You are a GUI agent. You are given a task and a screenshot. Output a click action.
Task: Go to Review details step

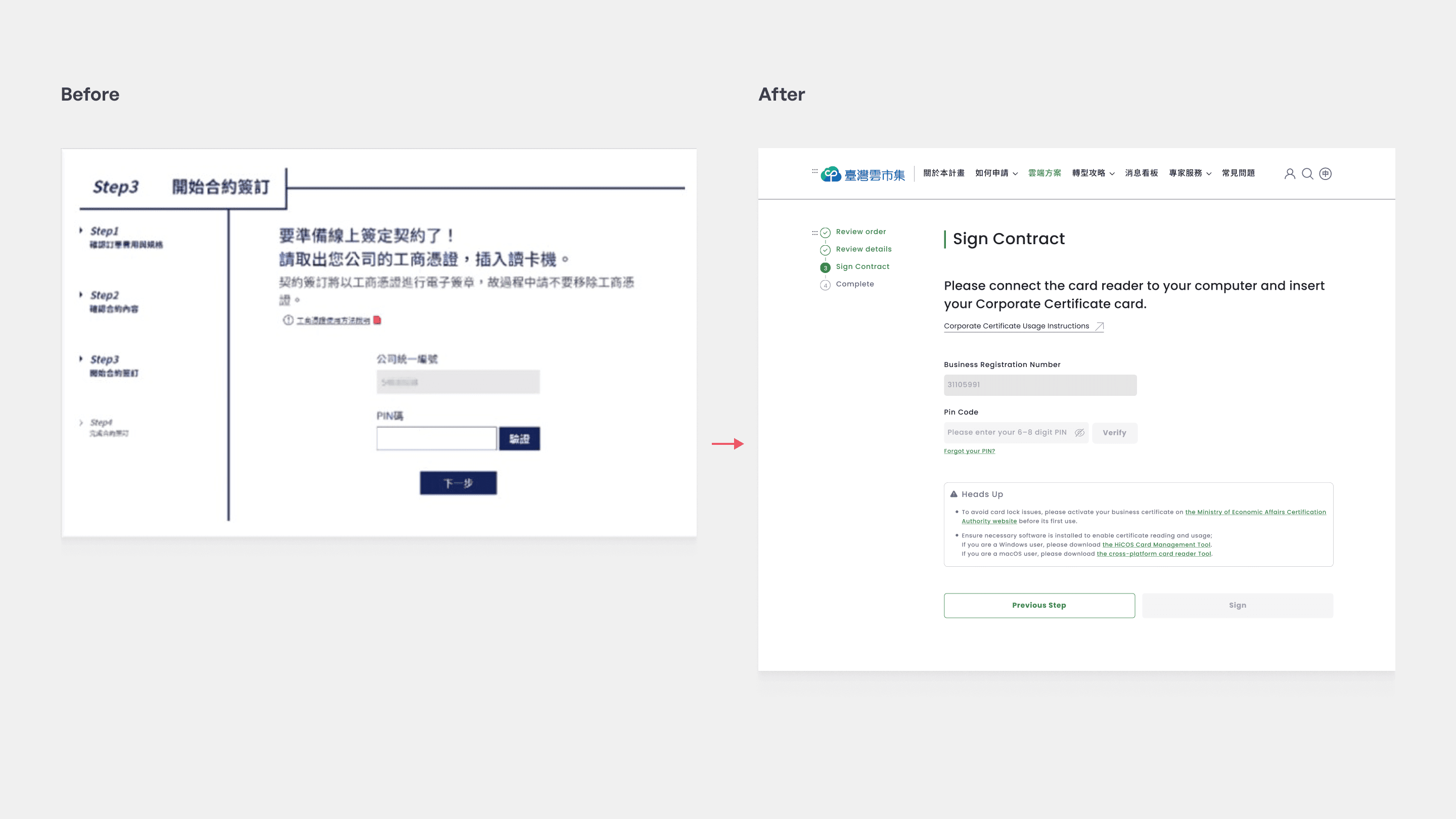(x=863, y=249)
